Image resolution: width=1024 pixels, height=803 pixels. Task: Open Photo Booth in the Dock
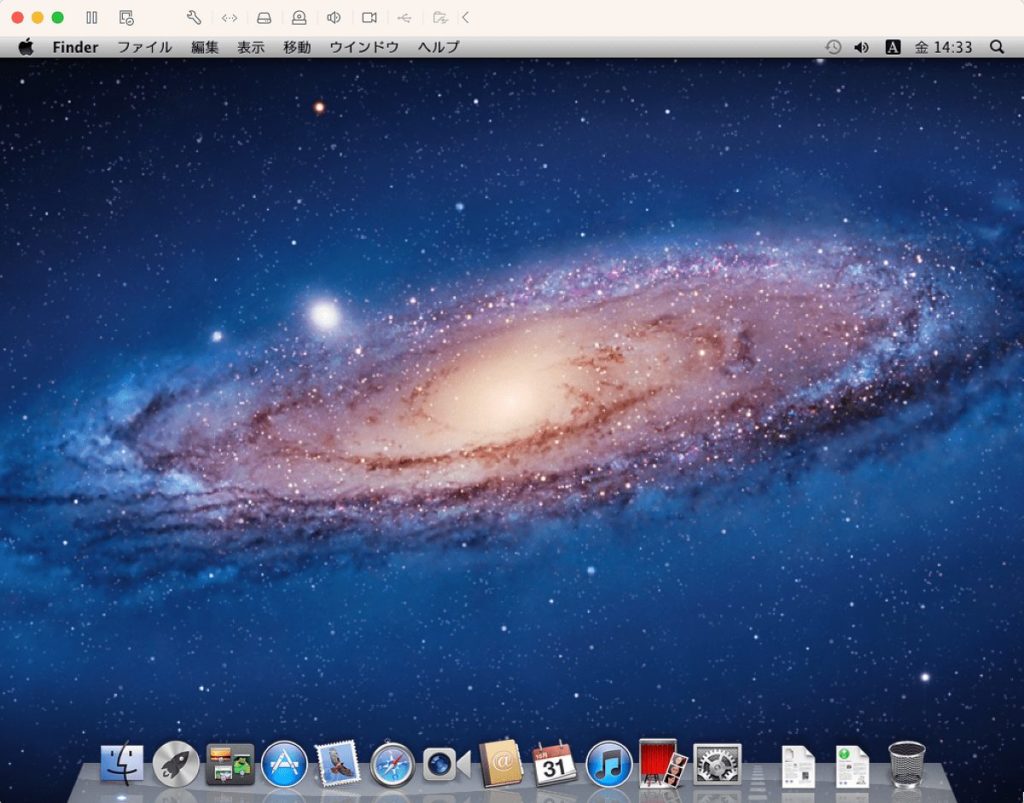[663, 763]
